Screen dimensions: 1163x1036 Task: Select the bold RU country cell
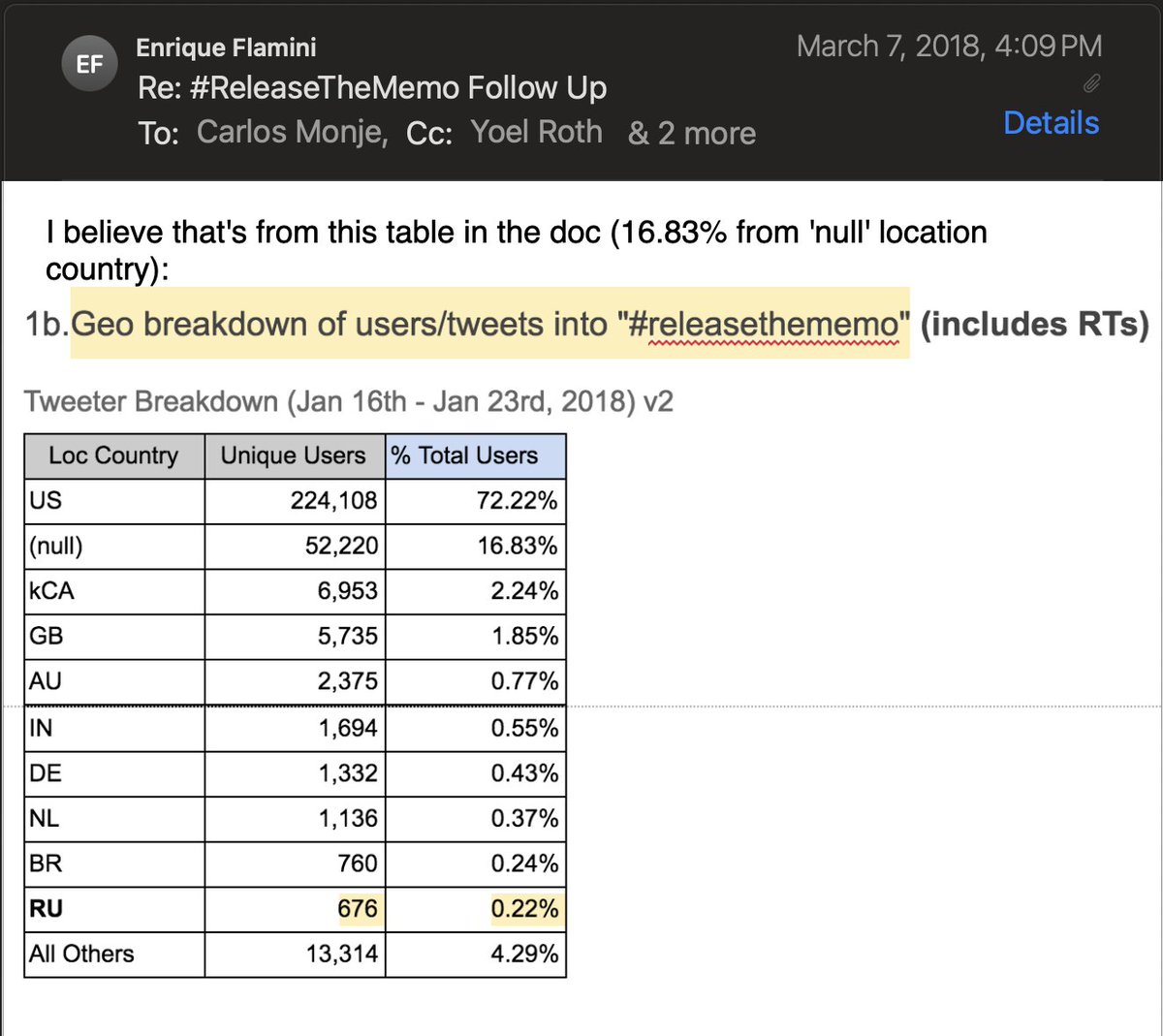click(47, 909)
